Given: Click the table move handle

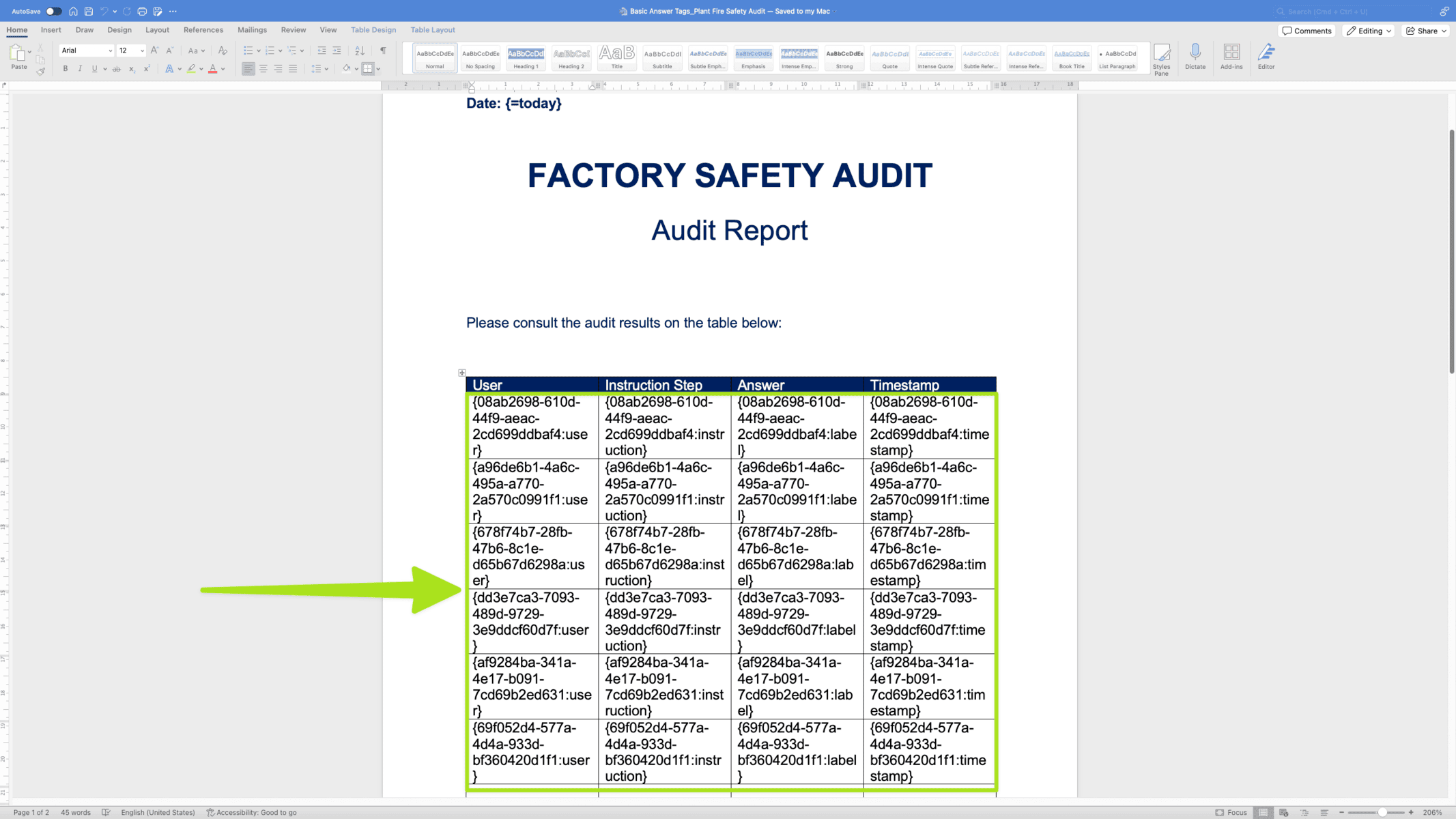Looking at the screenshot, I should (462, 373).
